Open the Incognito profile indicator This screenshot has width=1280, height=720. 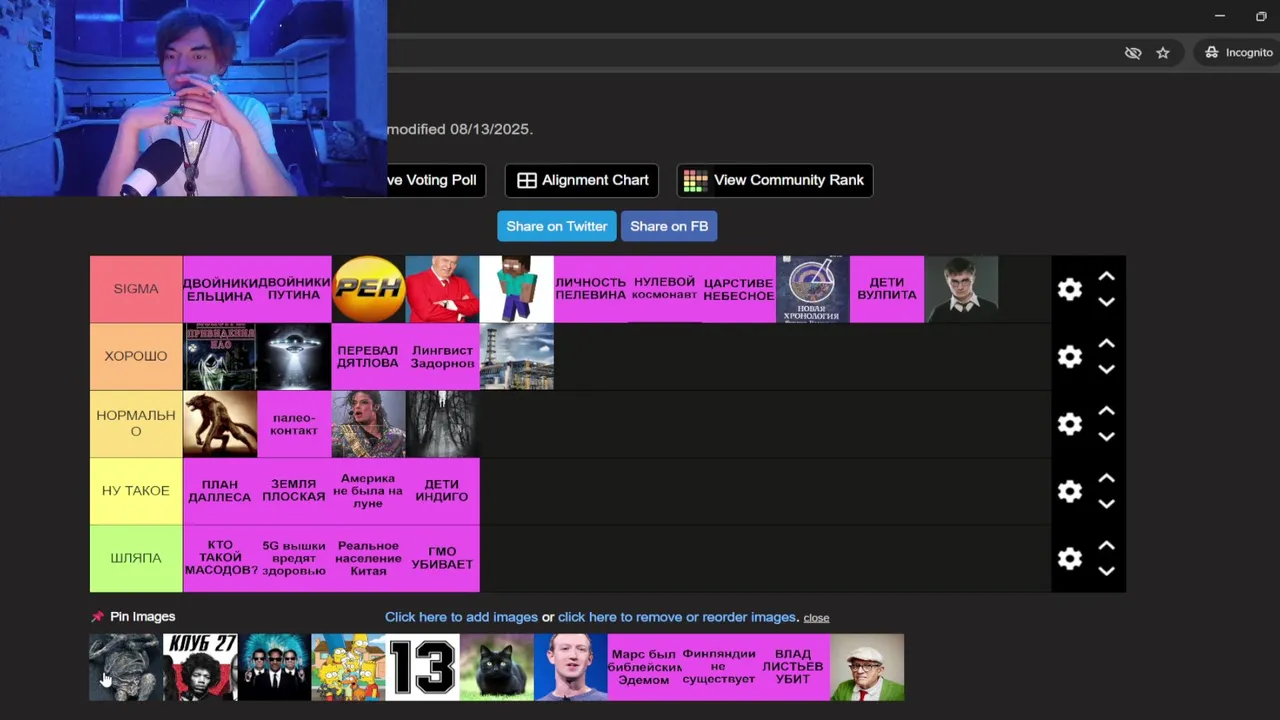click(x=1238, y=52)
